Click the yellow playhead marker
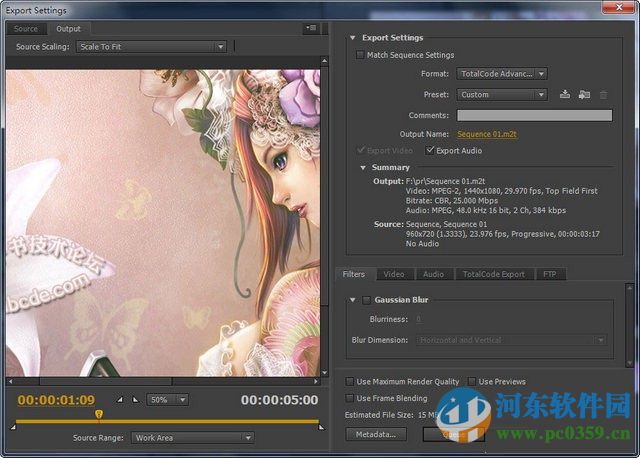 (99, 414)
